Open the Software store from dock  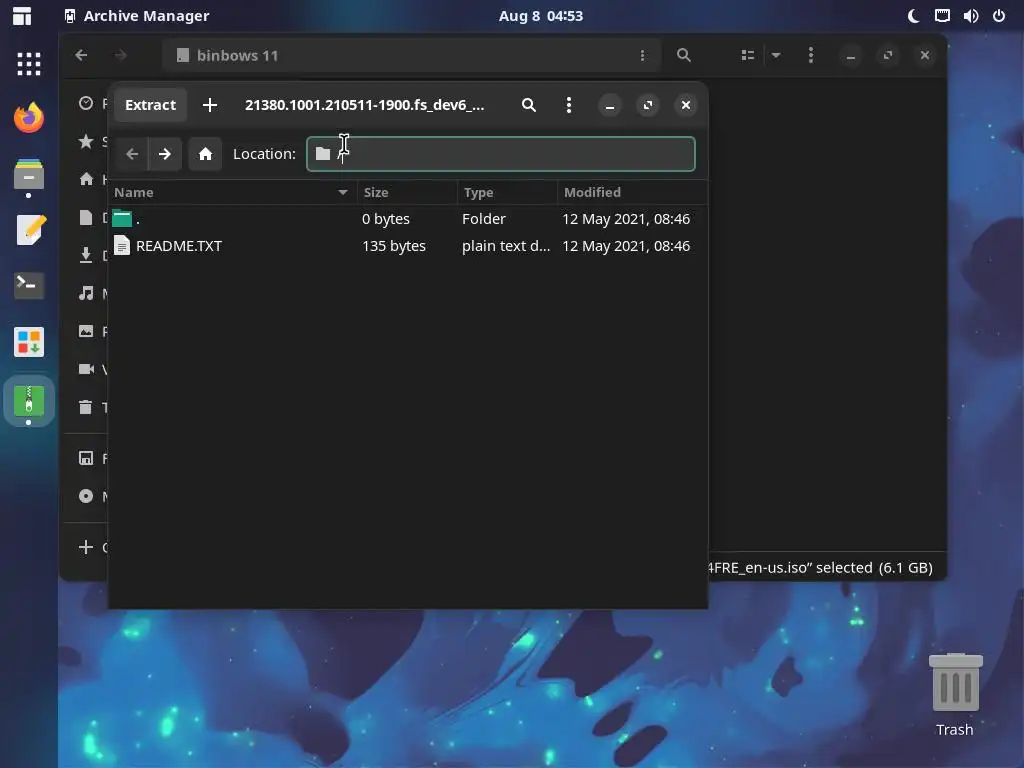pos(29,342)
